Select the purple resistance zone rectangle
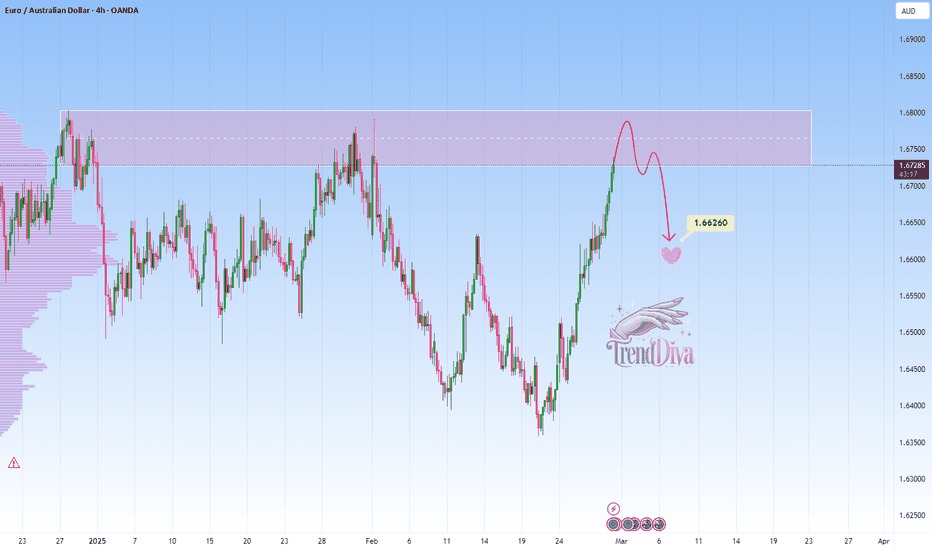The width and height of the screenshot is (932, 550). pyautogui.click(x=436, y=138)
